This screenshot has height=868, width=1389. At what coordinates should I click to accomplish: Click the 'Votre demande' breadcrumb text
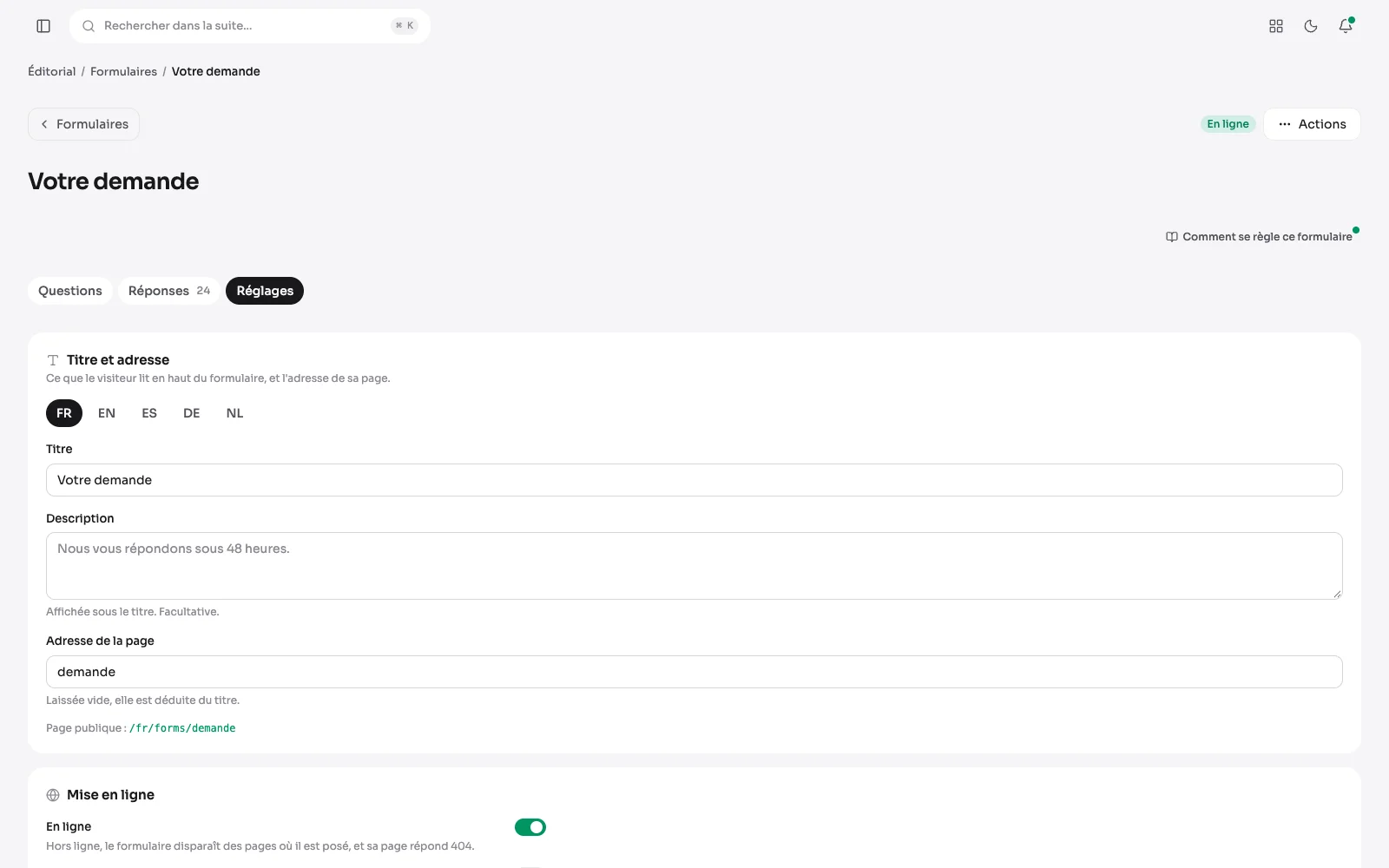point(215,71)
